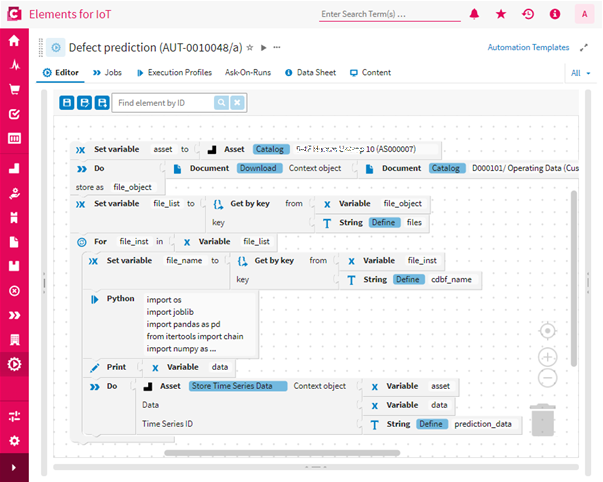Zoom in the canvas with plus button
603x482 pixels.
(548, 357)
